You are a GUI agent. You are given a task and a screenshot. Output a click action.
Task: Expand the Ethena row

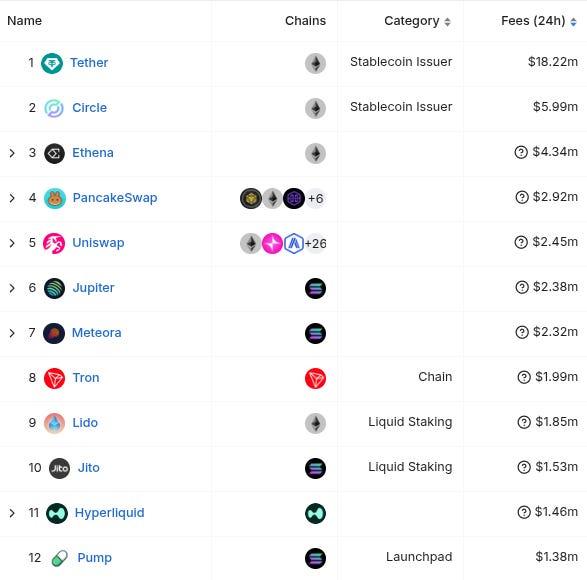(x=12, y=153)
